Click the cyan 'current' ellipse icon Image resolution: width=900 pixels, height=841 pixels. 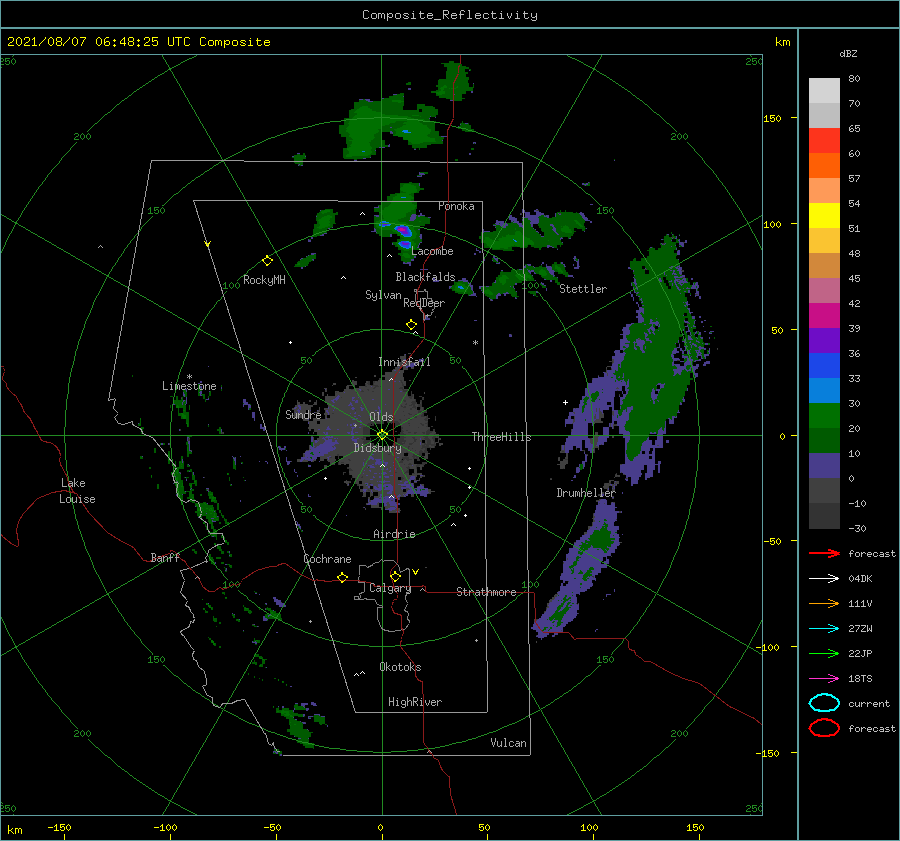pos(824,703)
